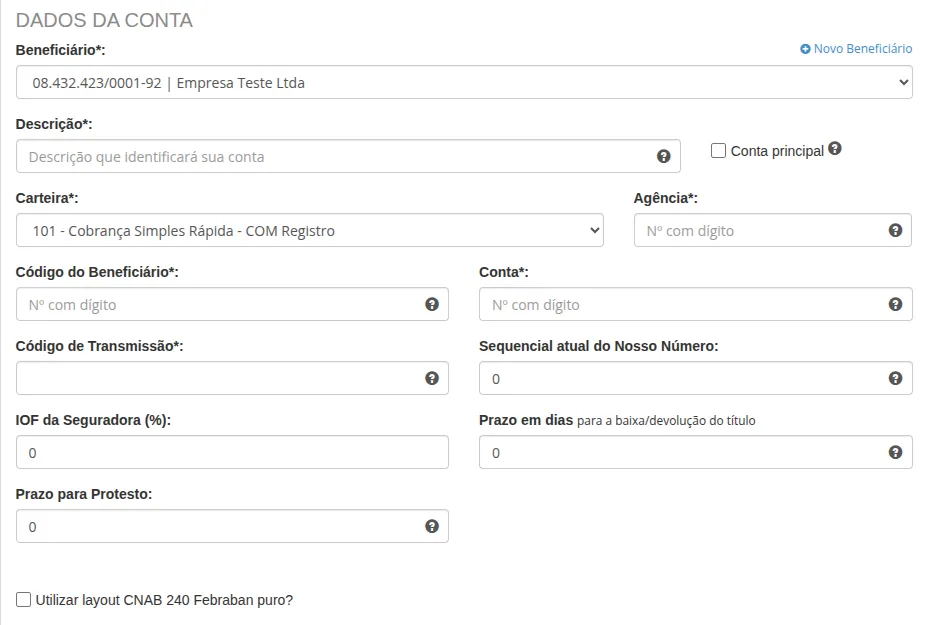Click the plus icon beside Novo Beneficiário

[x=805, y=48]
